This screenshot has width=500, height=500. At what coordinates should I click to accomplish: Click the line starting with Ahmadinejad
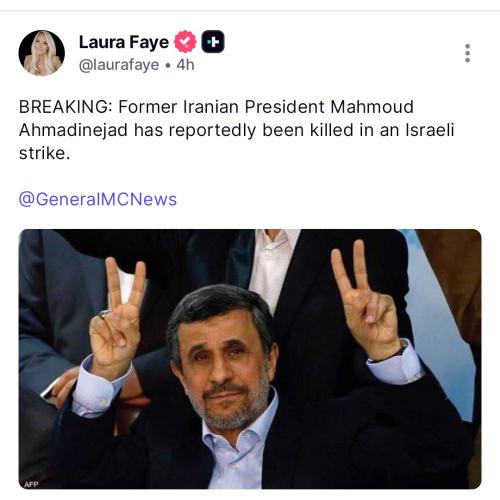pyautogui.click(x=237, y=130)
